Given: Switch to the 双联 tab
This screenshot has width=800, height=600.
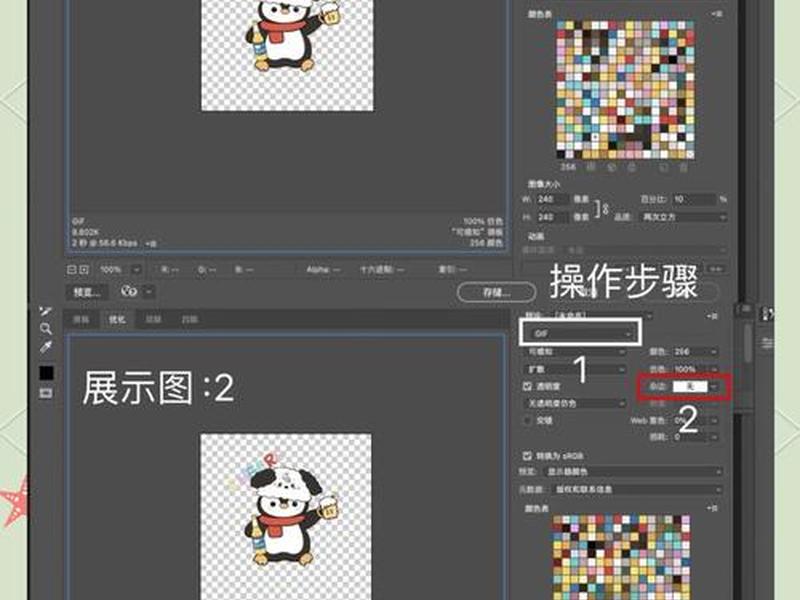Looking at the screenshot, I should point(153,319).
